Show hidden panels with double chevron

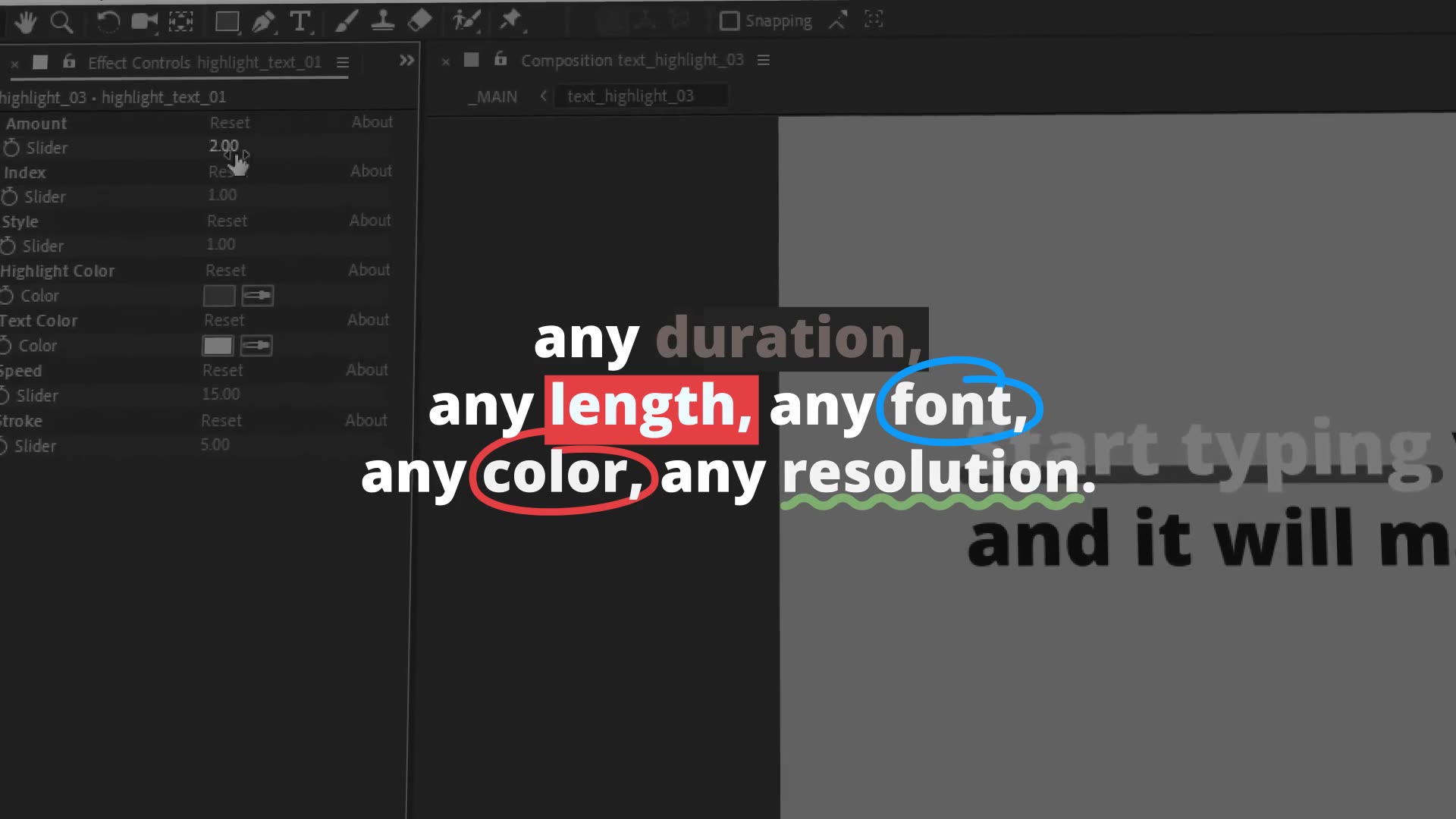[407, 60]
